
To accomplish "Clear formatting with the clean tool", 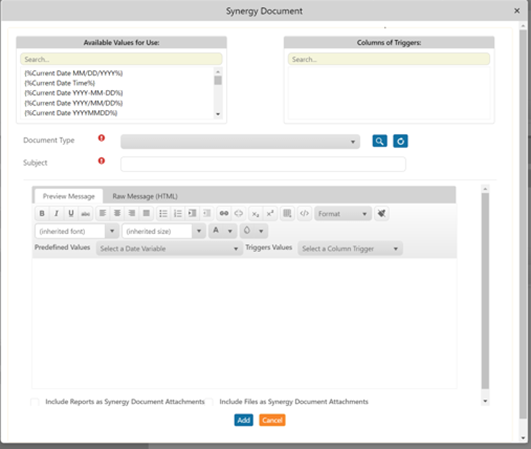I will [x=381, y=213].
